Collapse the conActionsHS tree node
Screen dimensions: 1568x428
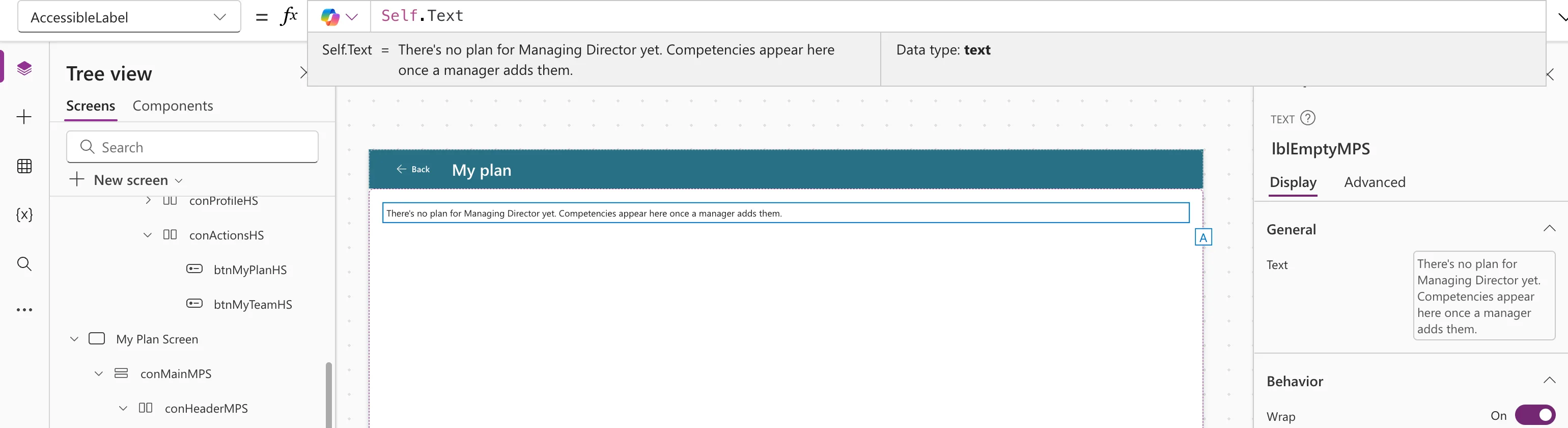147,235
